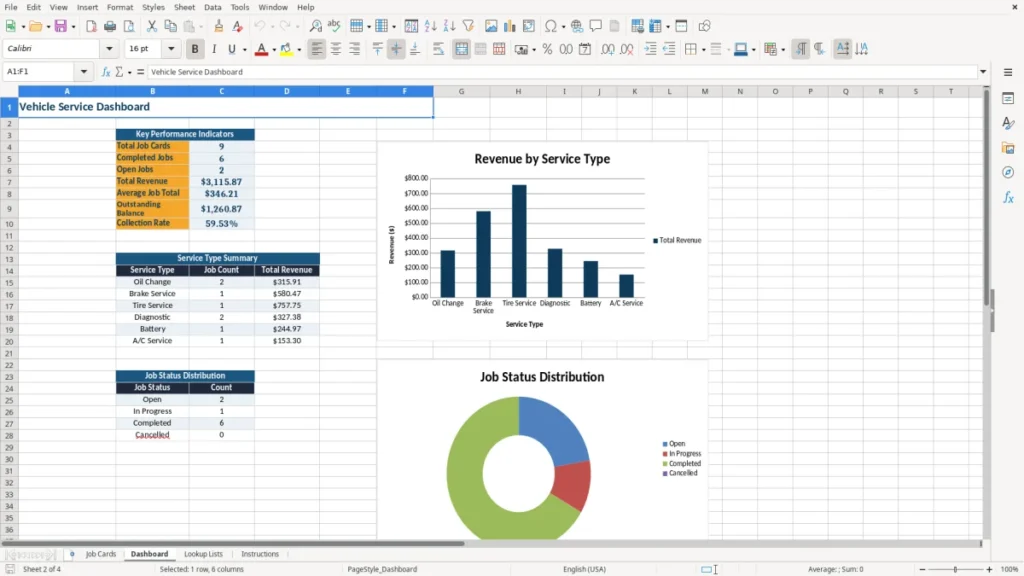
Task: Toggle Align Right for the cell
Action: coord(355,49)
